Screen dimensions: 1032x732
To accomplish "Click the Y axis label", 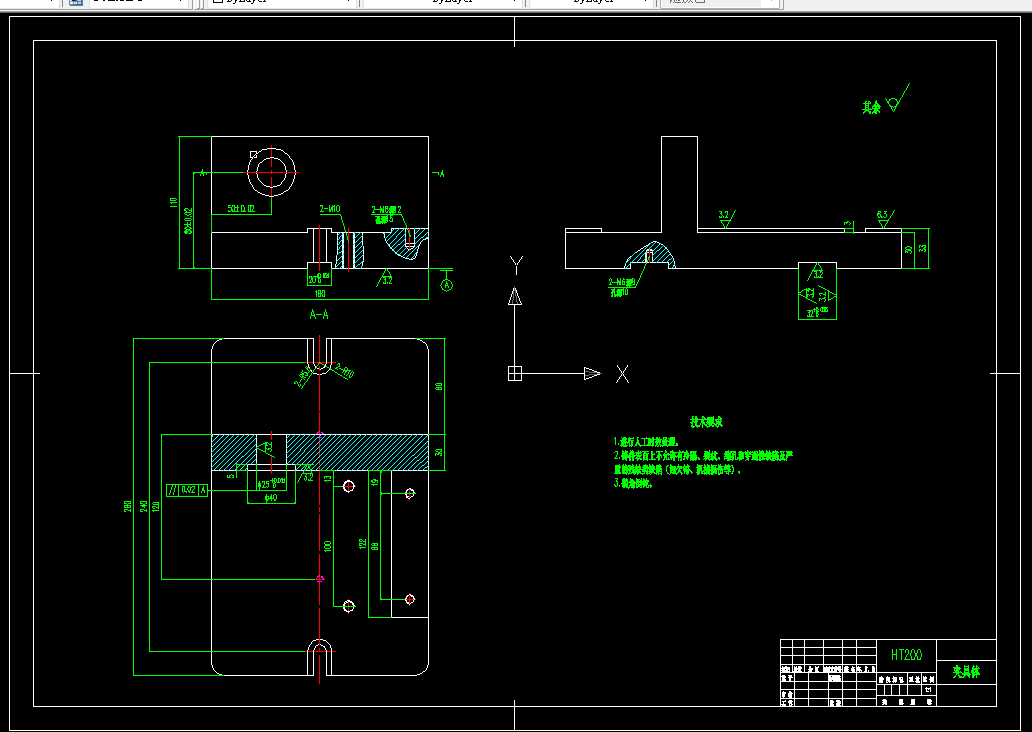I will click(x=517, y=265).
